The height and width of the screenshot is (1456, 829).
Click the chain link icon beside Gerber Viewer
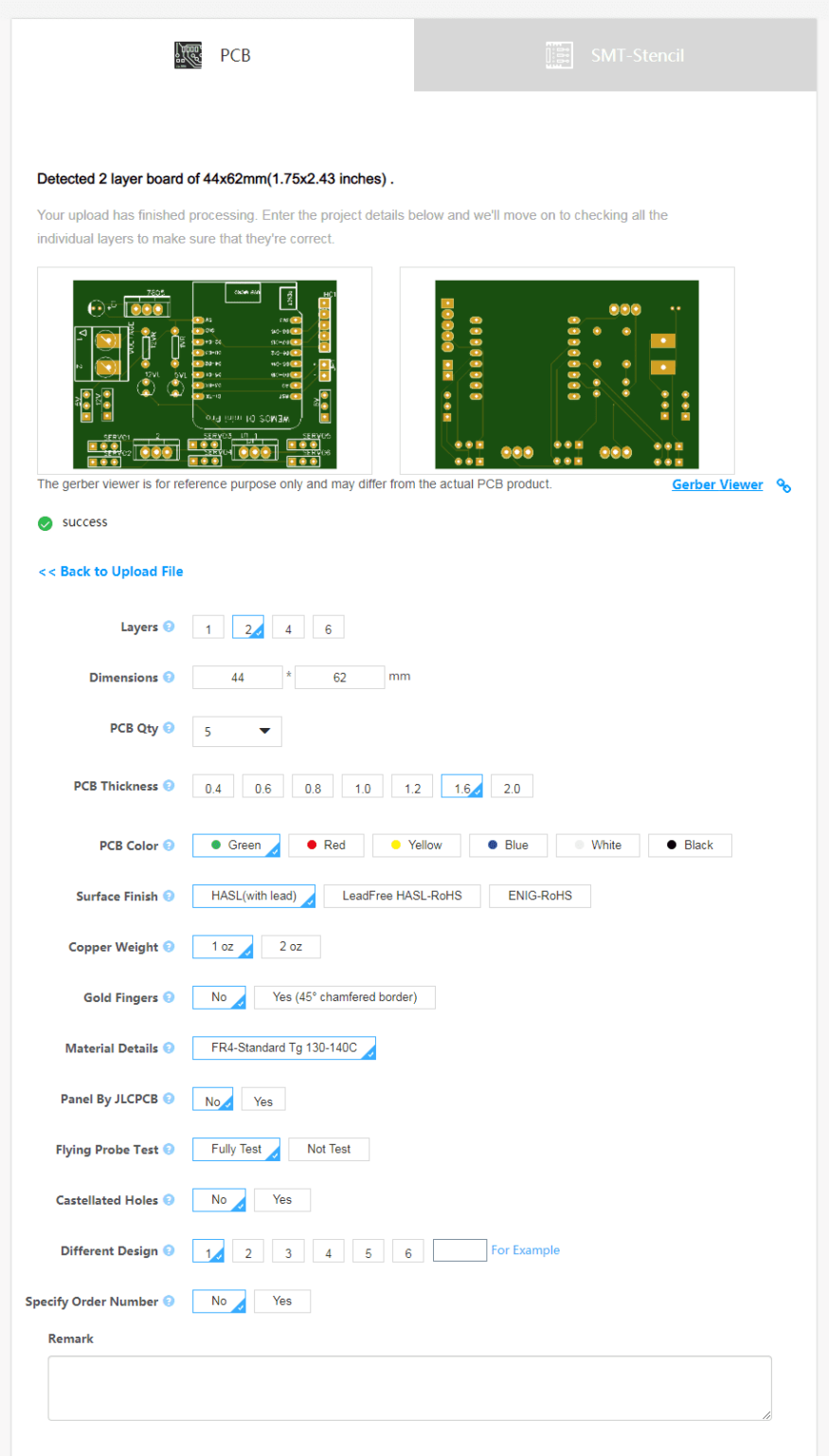pos(783,485)
